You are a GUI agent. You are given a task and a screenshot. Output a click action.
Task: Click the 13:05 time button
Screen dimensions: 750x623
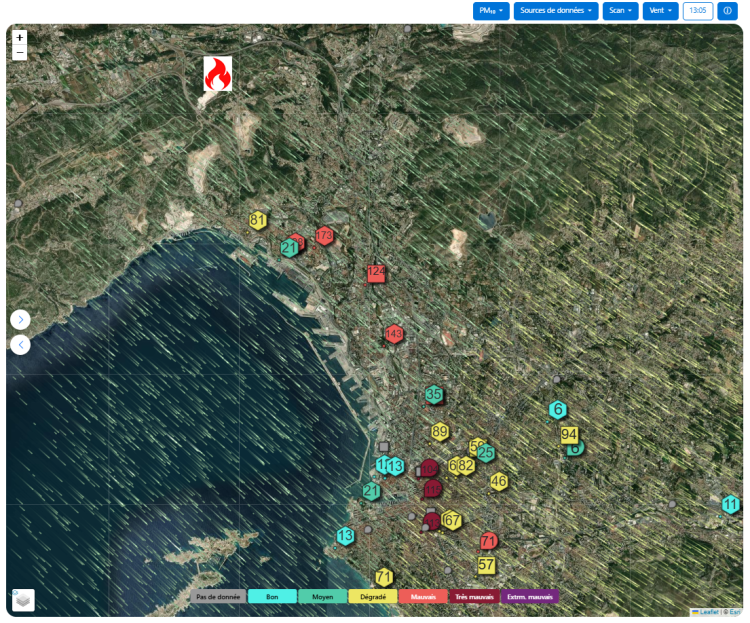(697, 11)
